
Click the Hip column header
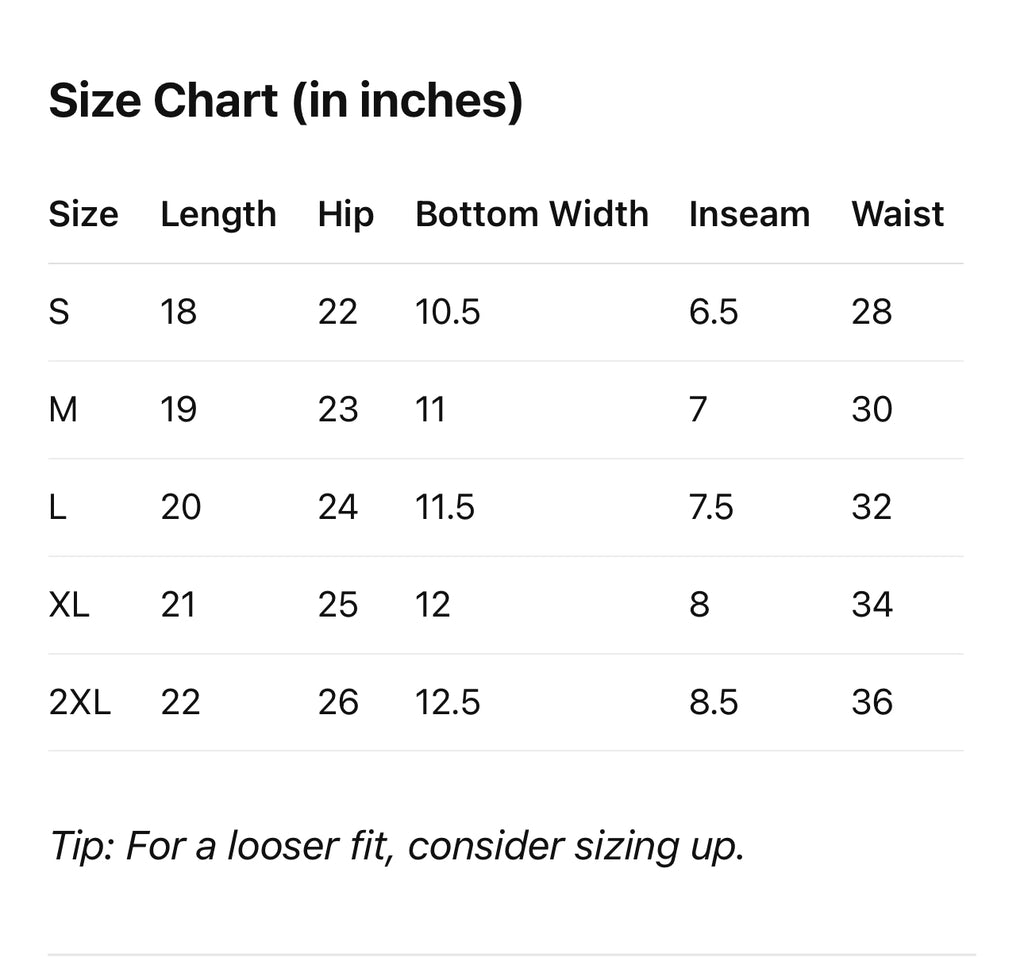[x=346, y=214]
